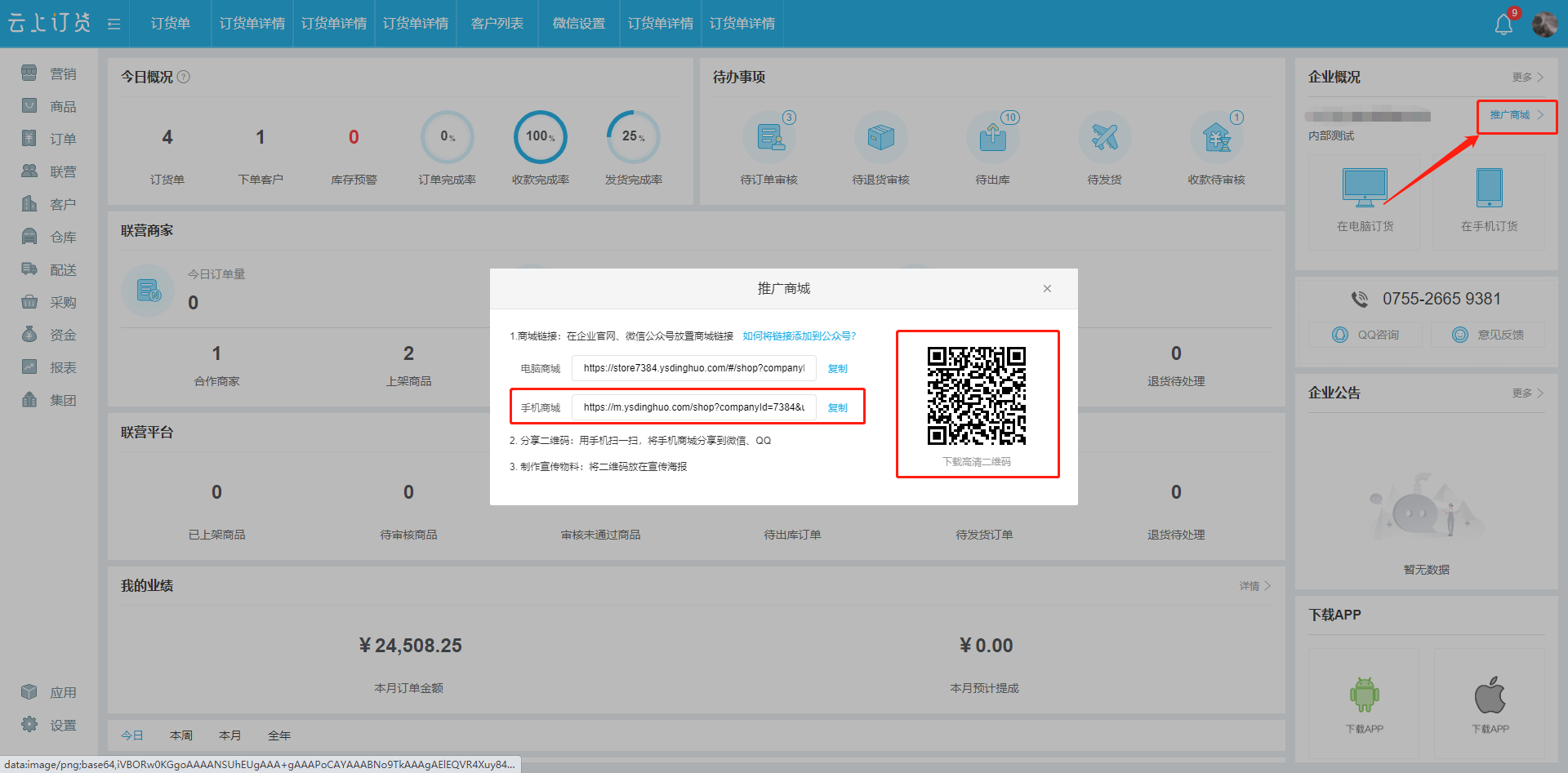The height and width of the screenshot is (773, 1568).
Task: Click the 待退货审核 box icon
Action: click(881, 136)
